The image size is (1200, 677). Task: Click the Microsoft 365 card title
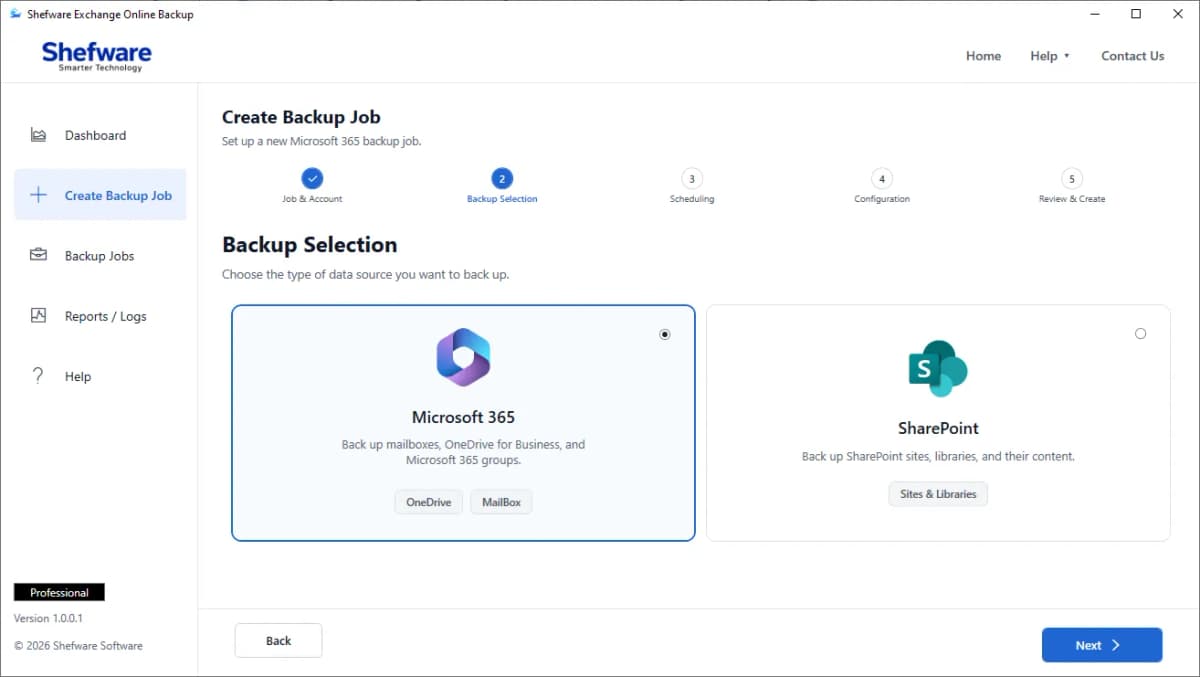click(x=463, y=417)
